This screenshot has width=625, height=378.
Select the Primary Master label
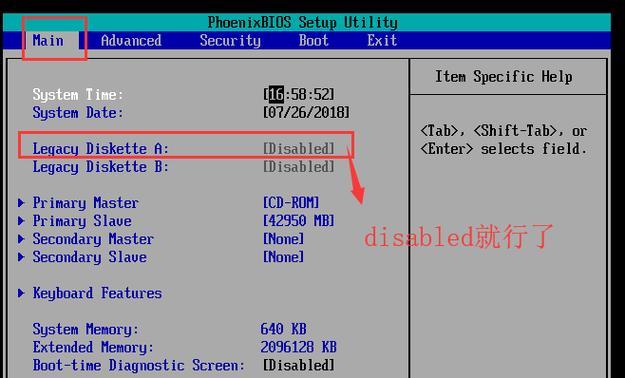(85, 203)
